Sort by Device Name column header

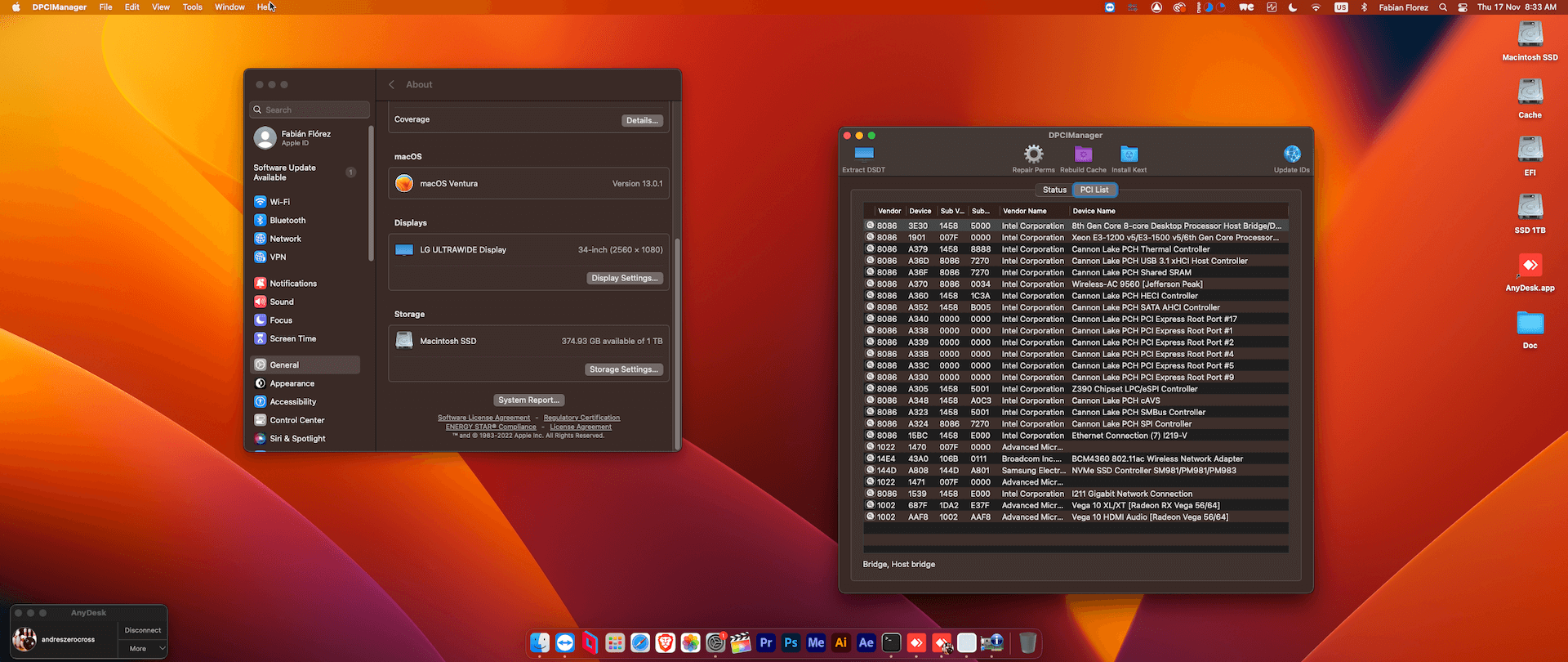click(x=1178, y=211)
